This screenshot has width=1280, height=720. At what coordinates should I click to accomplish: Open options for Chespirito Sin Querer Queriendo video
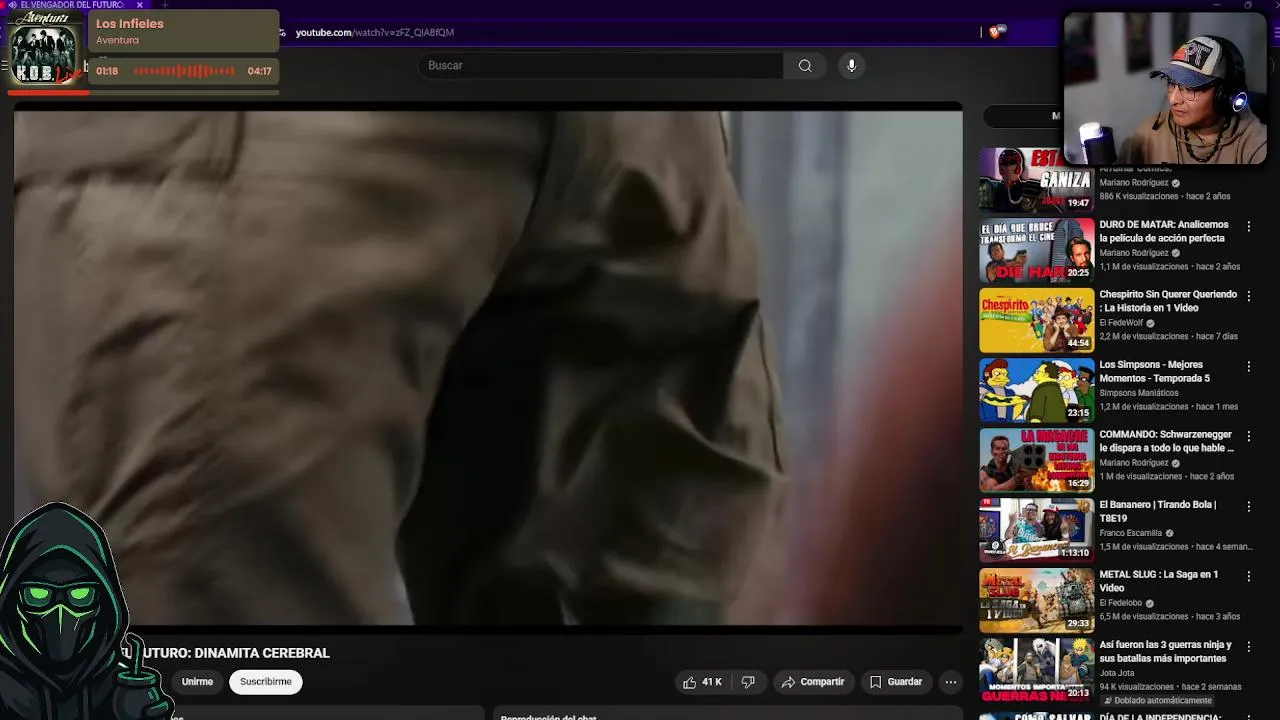(x=1248, y=297)
